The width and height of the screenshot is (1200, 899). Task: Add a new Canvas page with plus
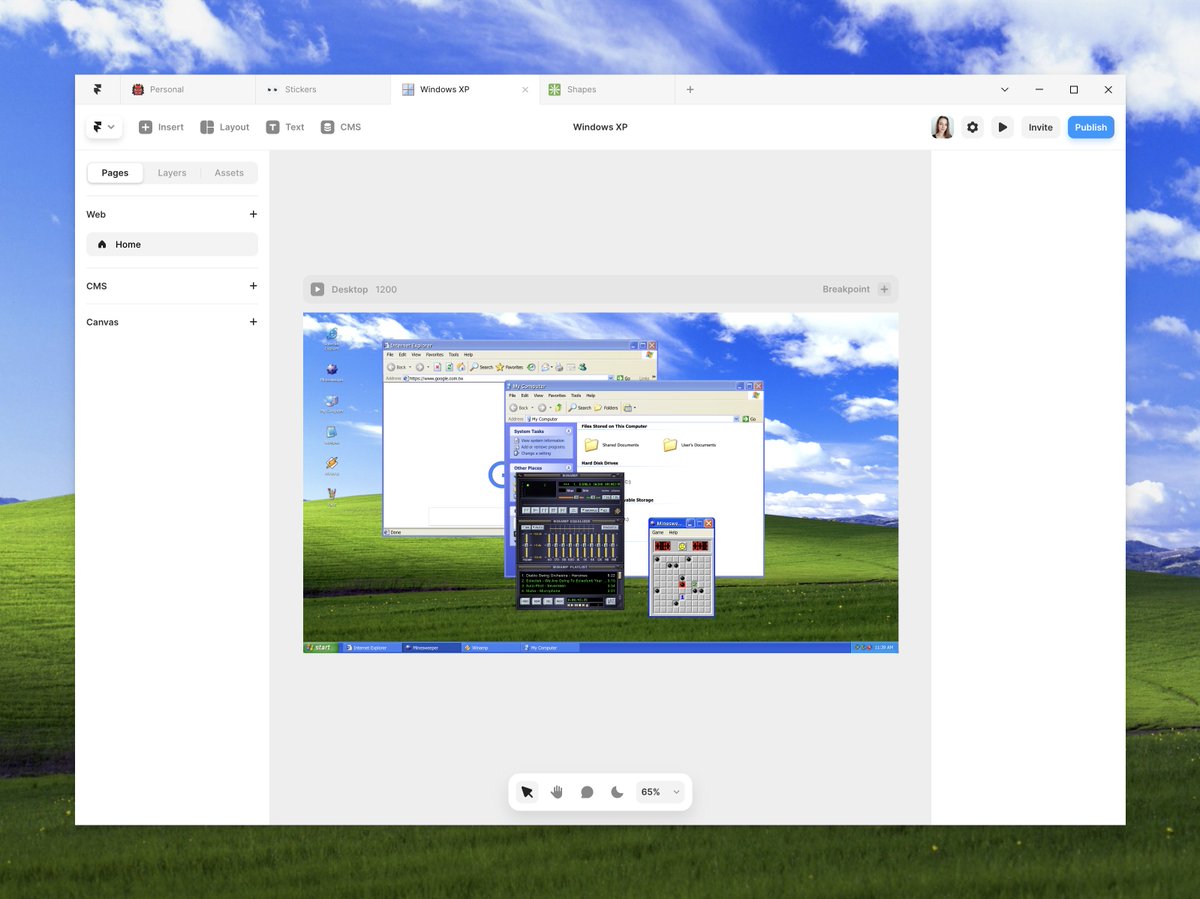pos(253,322)
